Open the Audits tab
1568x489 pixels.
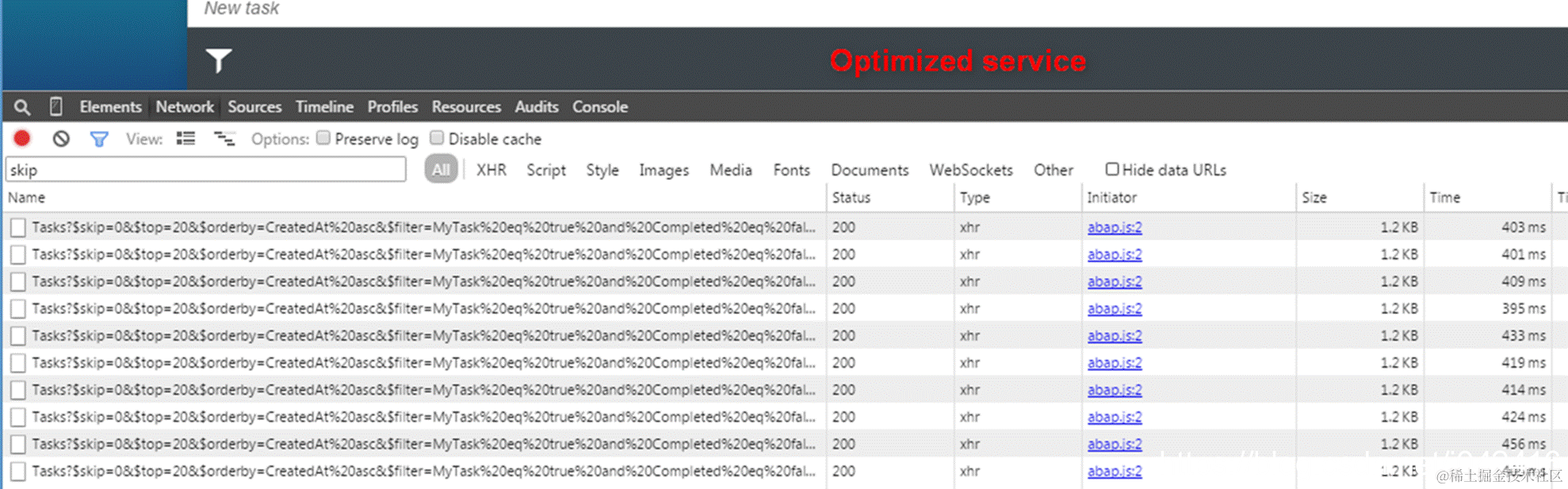coord(537,107)
